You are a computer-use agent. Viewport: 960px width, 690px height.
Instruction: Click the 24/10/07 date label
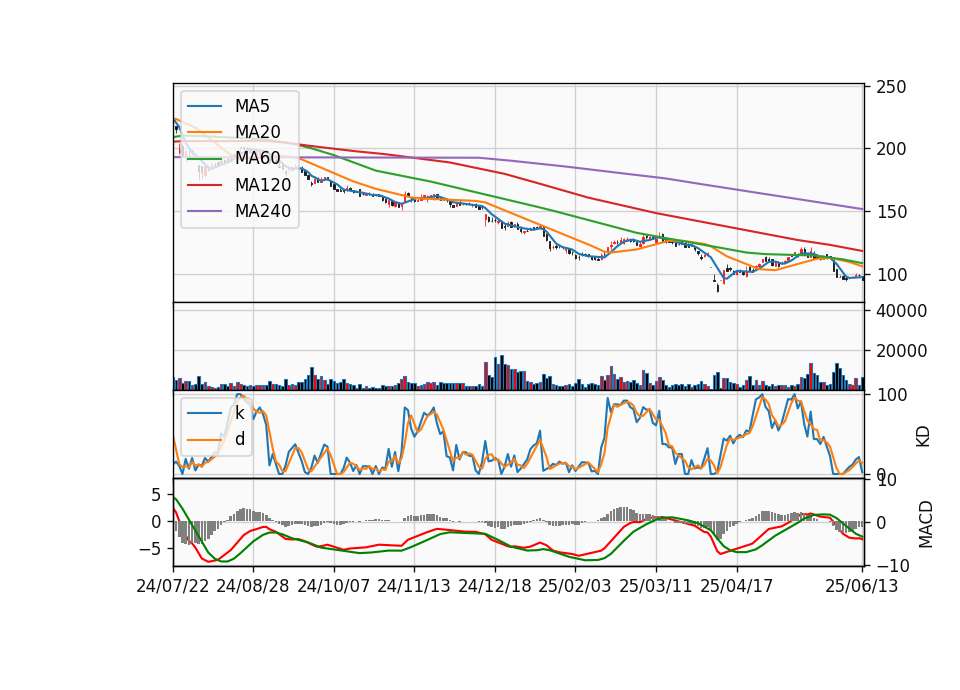tap(334, 586)
